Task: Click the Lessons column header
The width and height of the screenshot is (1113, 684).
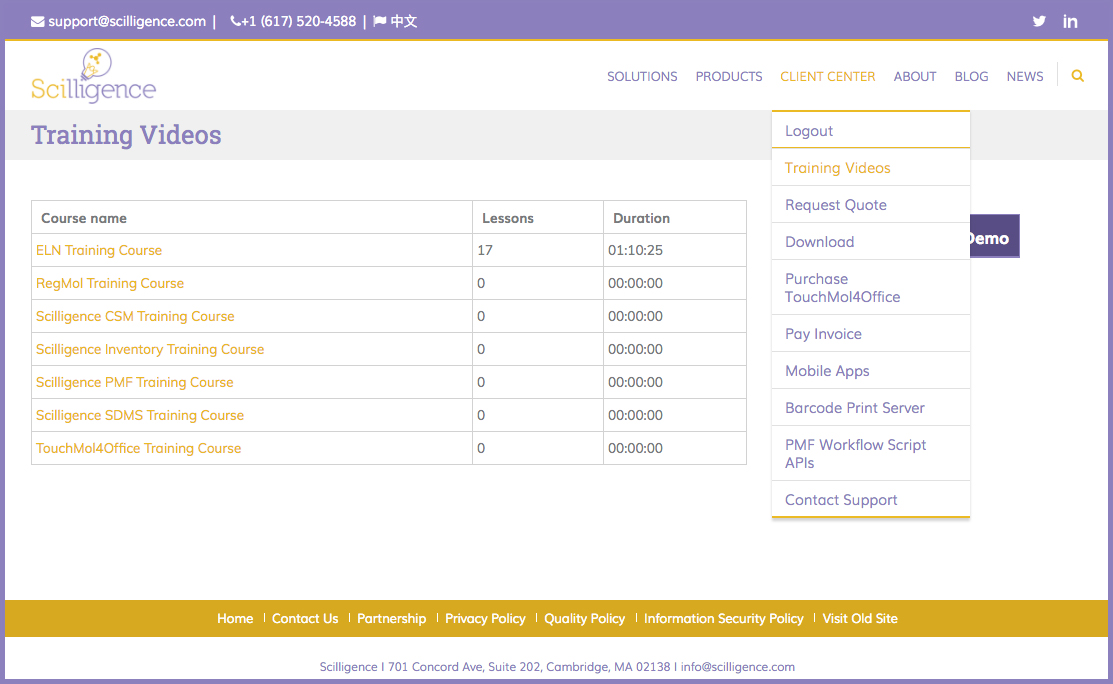Action: click(538, 218)
